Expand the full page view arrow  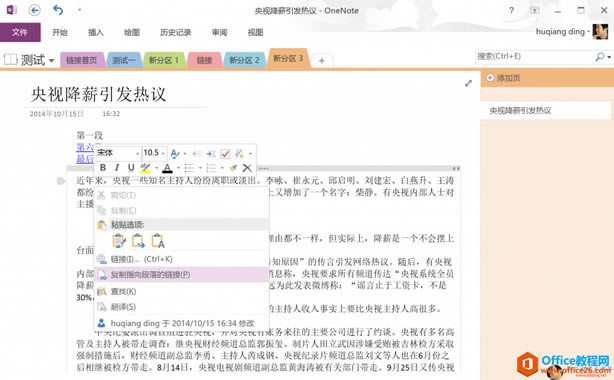pyautogui.click(x=468, y=83)
